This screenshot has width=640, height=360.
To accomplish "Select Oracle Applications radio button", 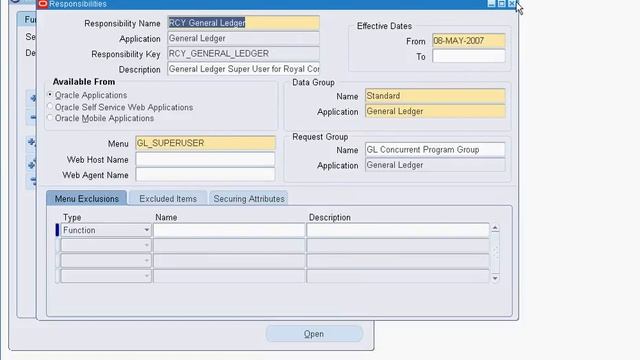I will [50, 95].
